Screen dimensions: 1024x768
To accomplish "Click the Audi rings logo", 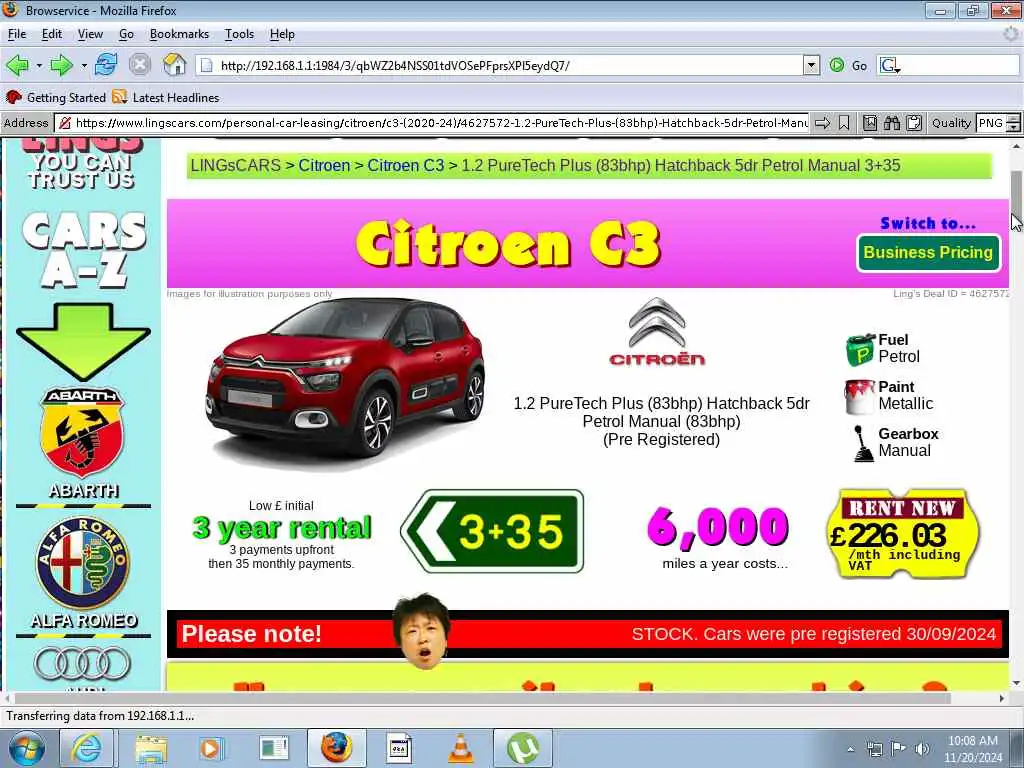I will [82, 664].
